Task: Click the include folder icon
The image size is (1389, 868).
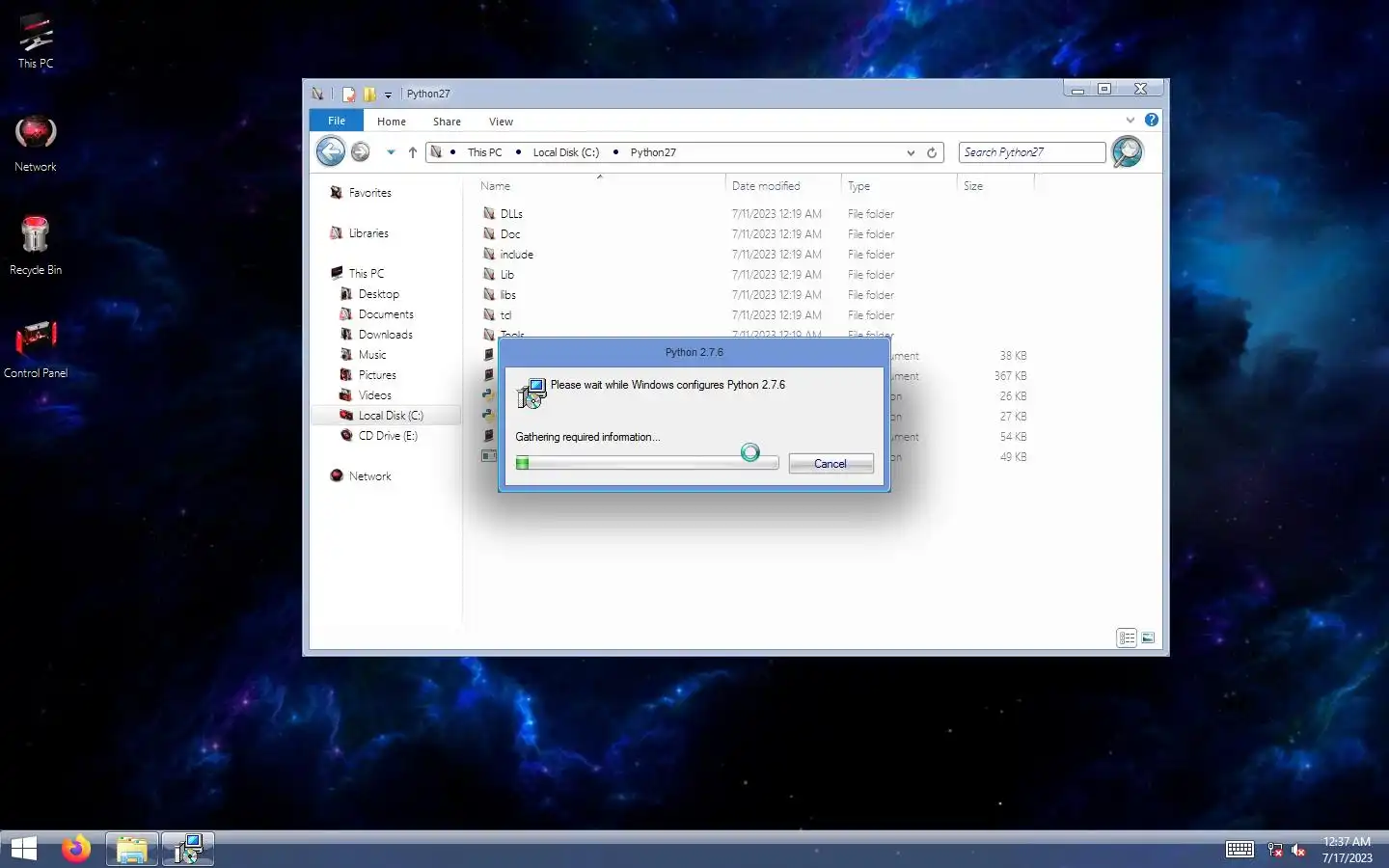Action: pyautogui.click(x=489, y=254)
